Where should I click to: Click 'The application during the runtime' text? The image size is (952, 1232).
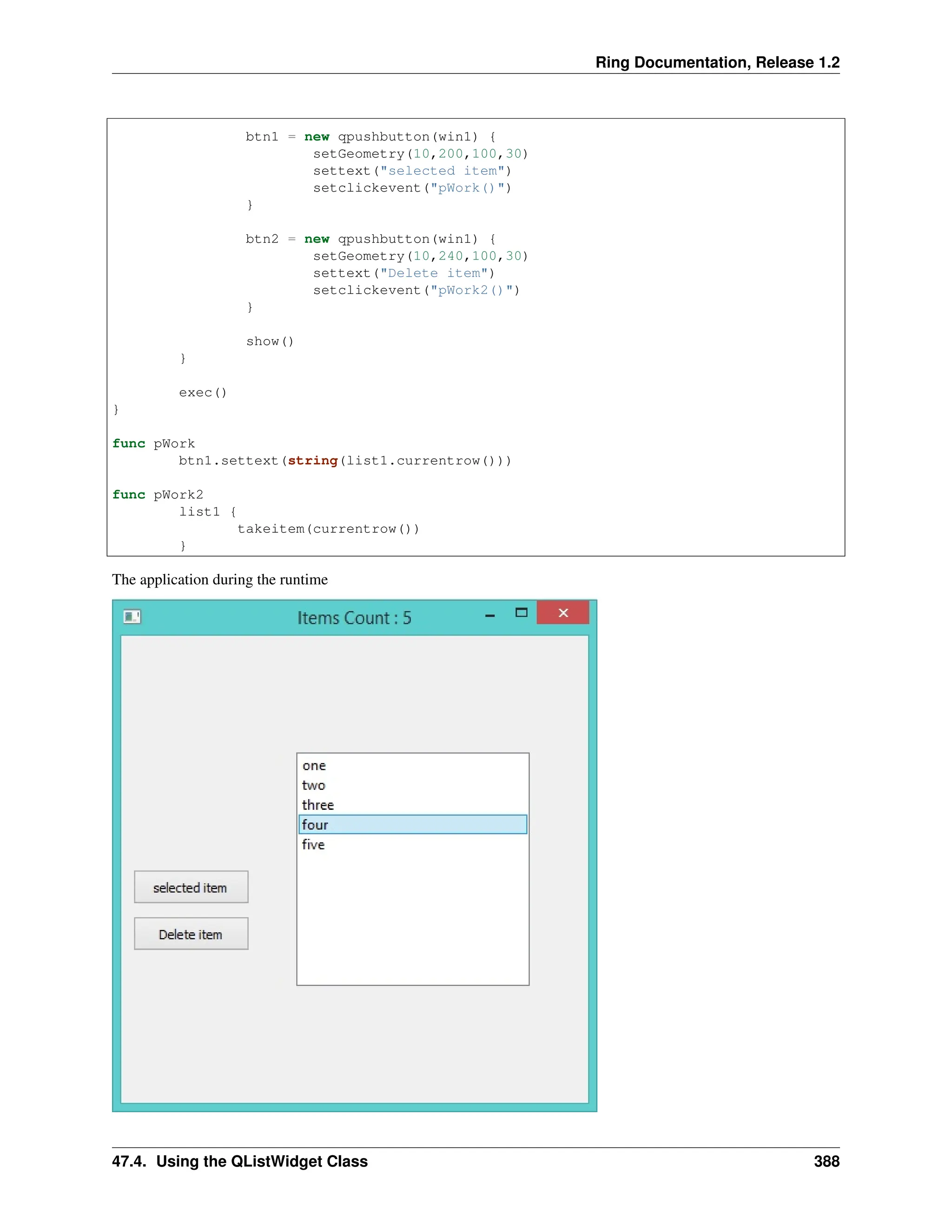(x=219, y=580)
